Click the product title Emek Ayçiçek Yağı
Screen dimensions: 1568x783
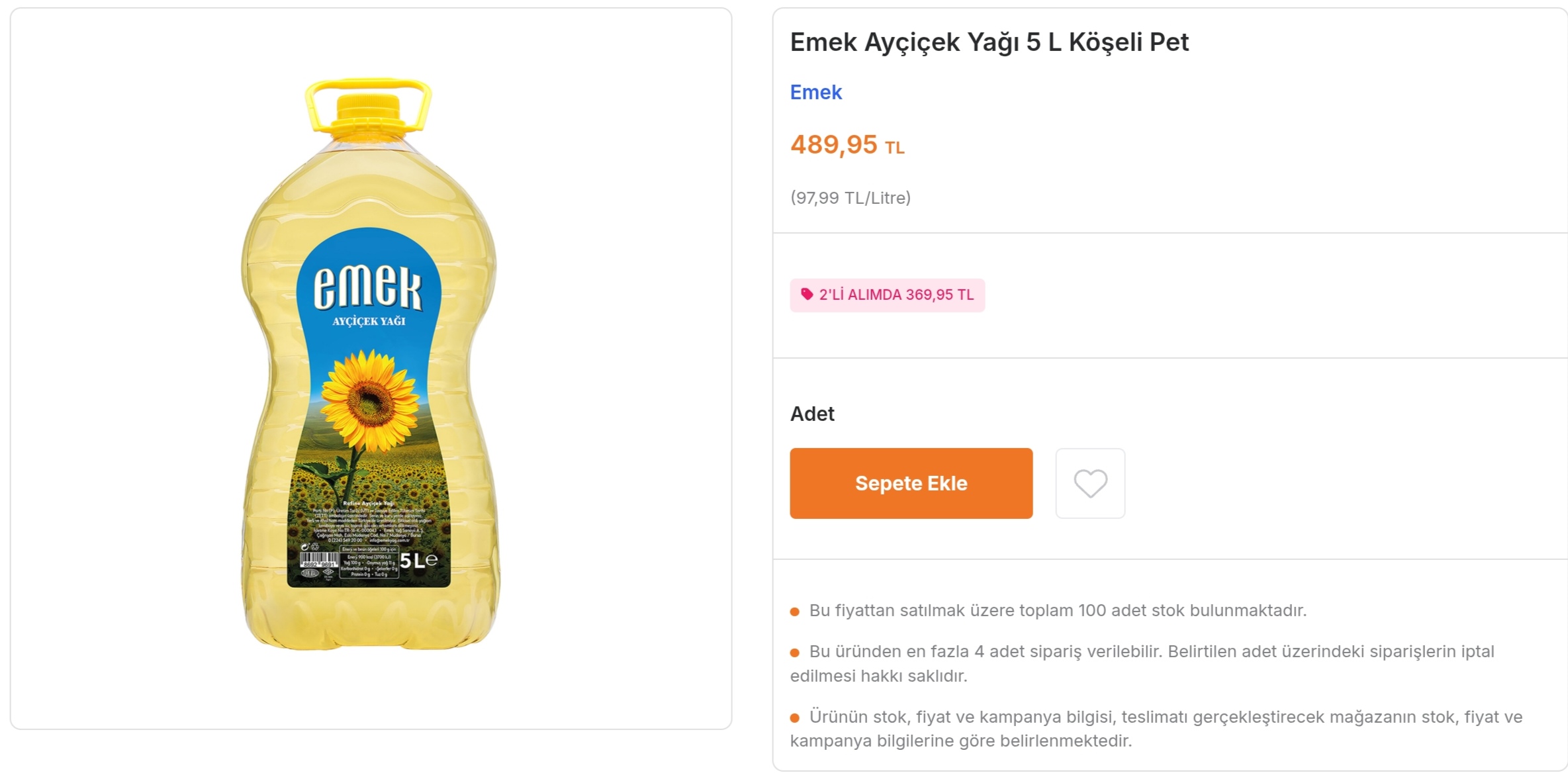pos(989,42)
